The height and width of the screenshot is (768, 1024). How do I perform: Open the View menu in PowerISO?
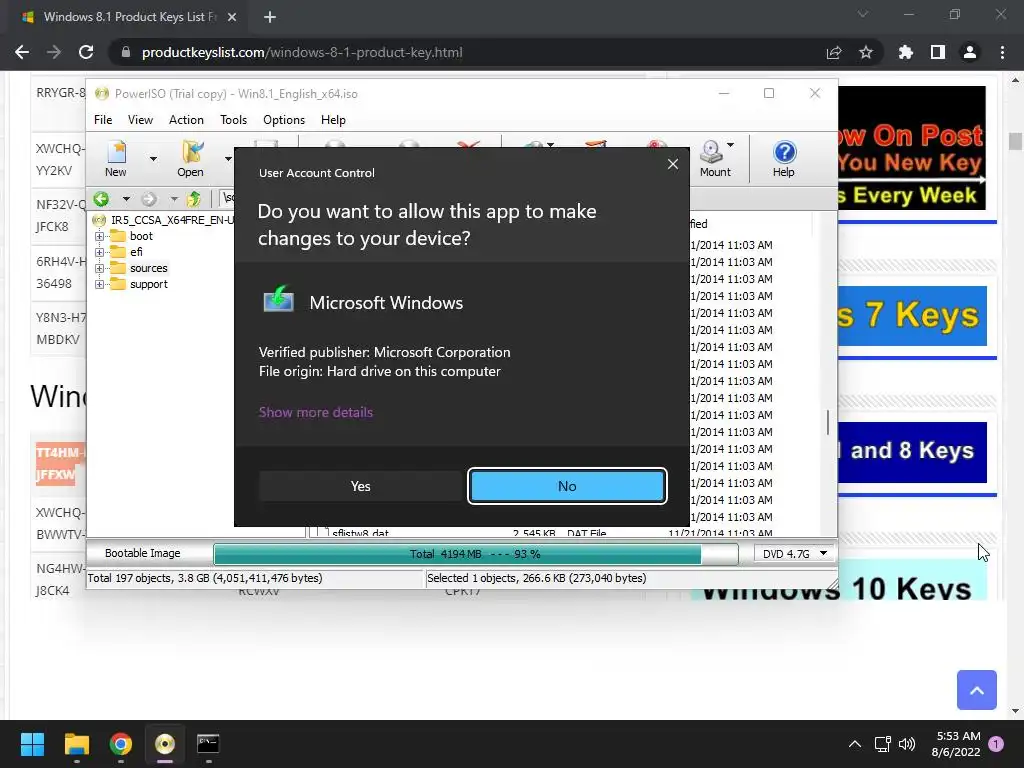(140, 120)
